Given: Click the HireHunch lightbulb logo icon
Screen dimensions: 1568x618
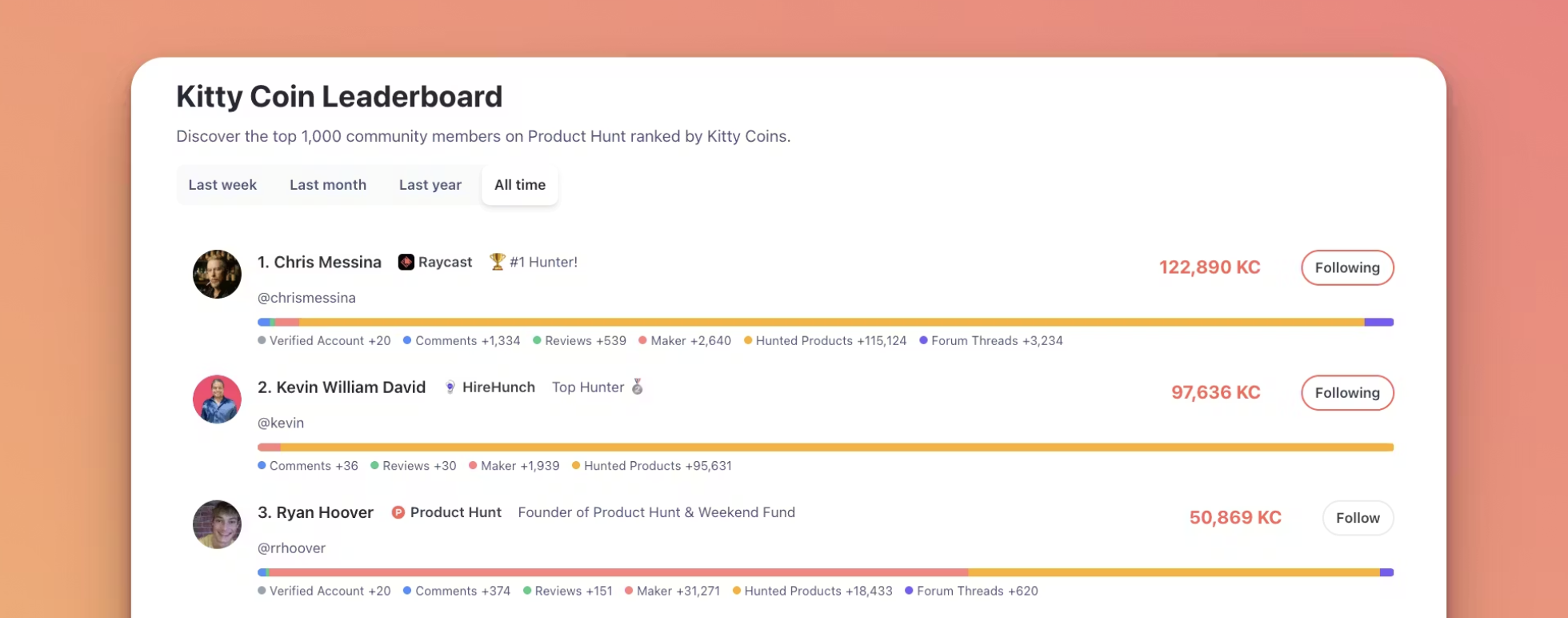Looking at the screenshot, I should 450,387.
